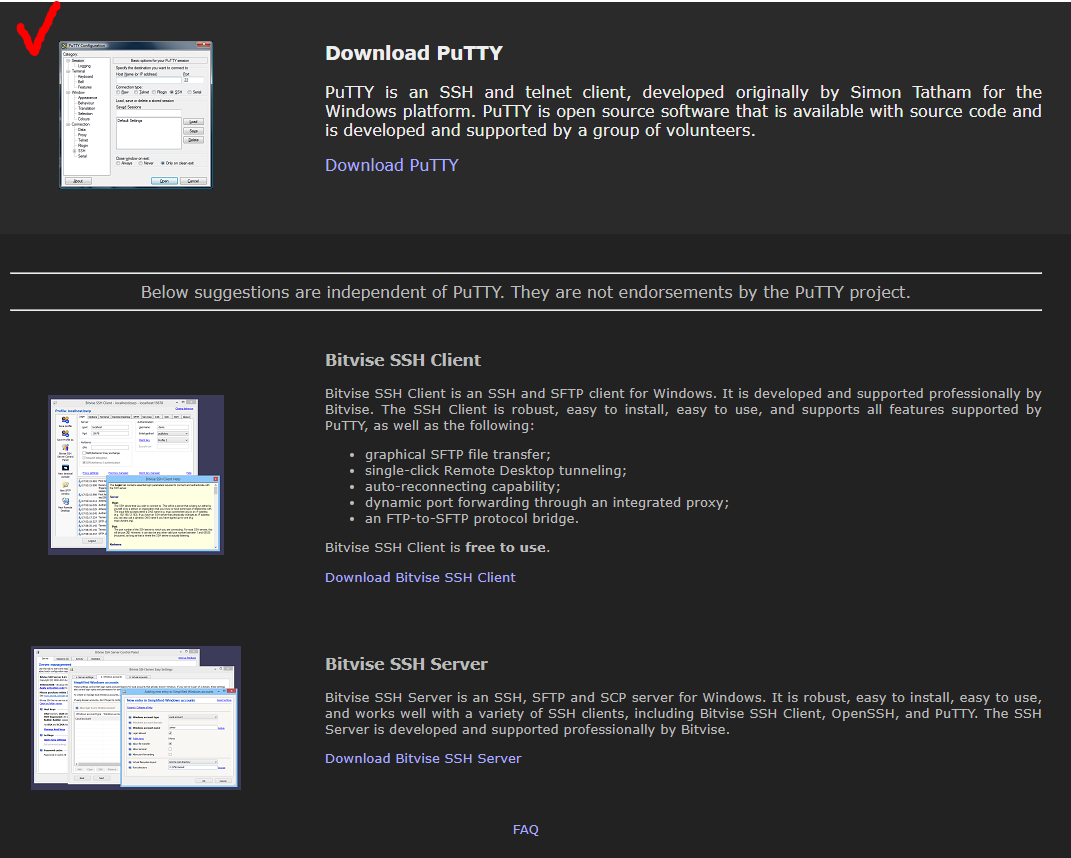The width and height of the screenshot is (1071, 858).
Task: Click the 'Bitvise SSH Client' heading
Action: (403, 360)
